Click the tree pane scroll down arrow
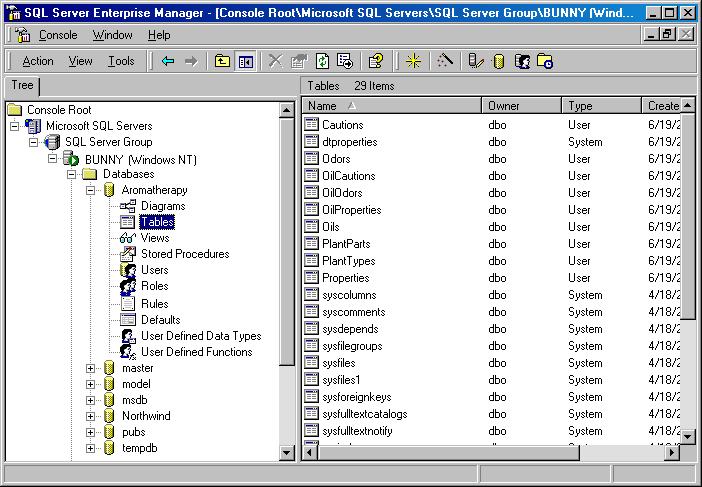 pyautogui.click(x=287, y=453)
